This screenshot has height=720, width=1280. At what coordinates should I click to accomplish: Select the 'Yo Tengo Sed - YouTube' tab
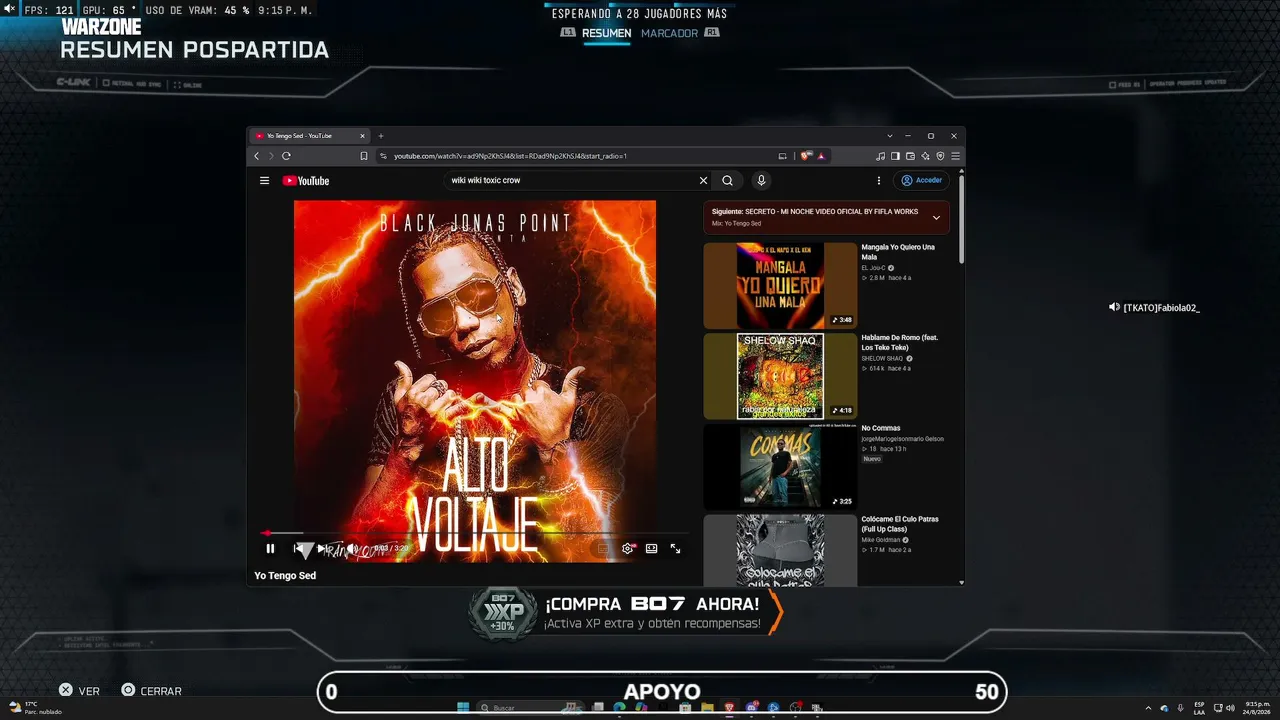point(309,136)
